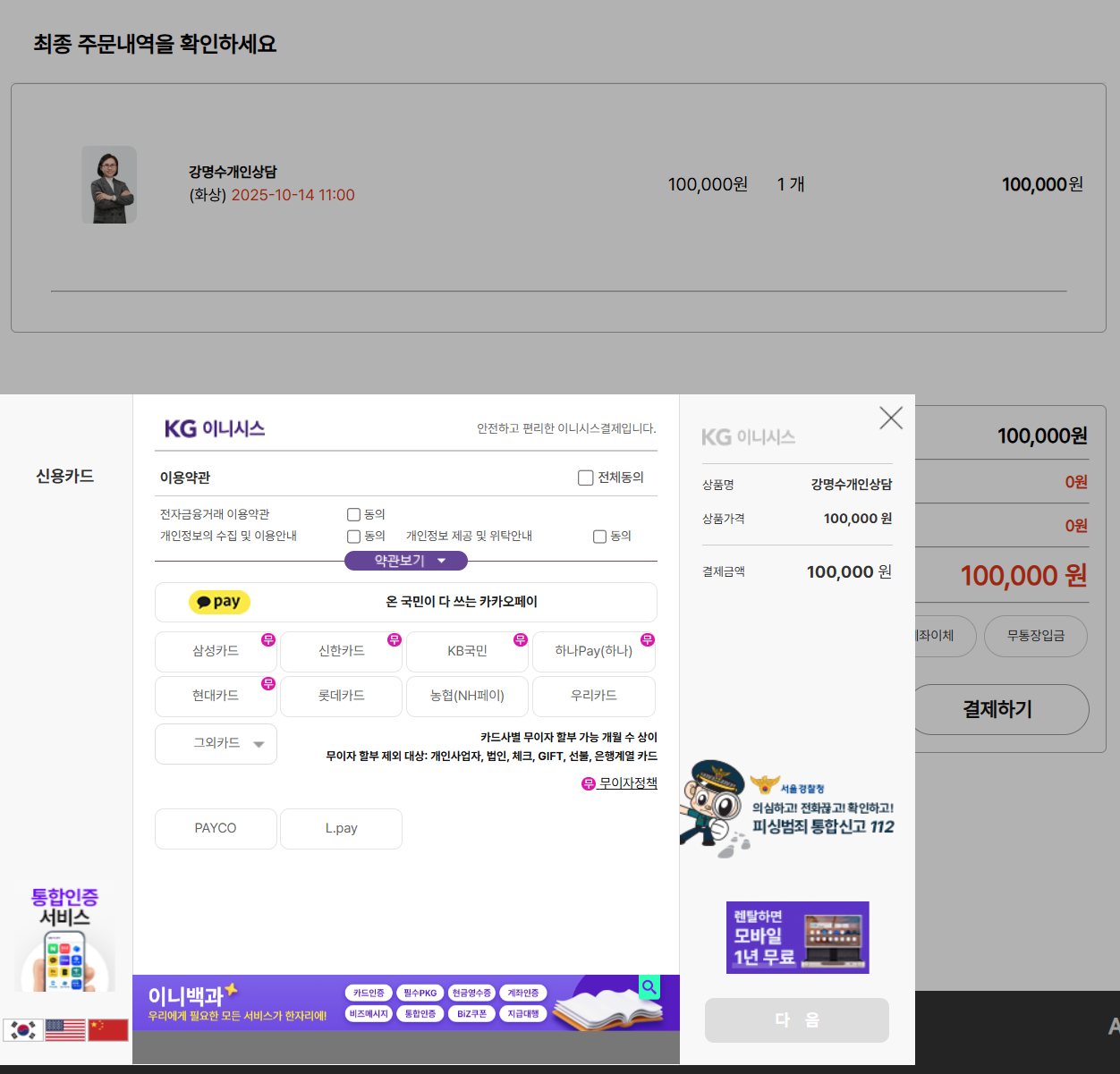
Task: Close the KG Inicis payment popup
Action: (x=890, y=418)
